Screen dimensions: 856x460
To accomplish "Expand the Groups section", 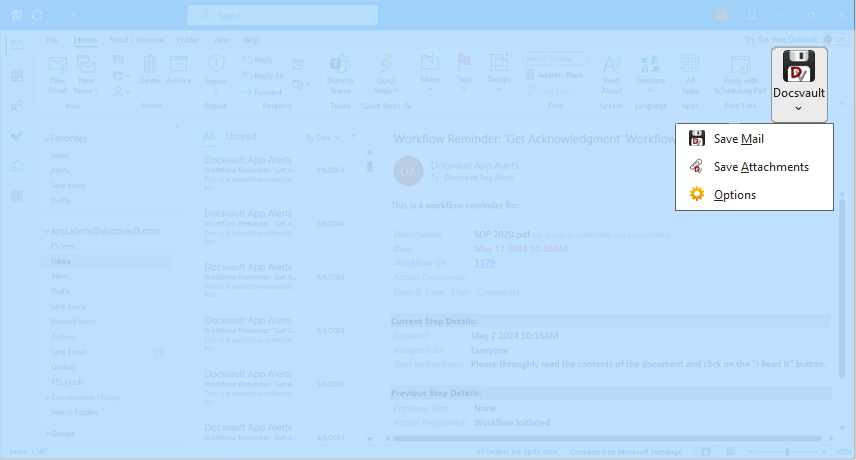I will pos(46,434).
